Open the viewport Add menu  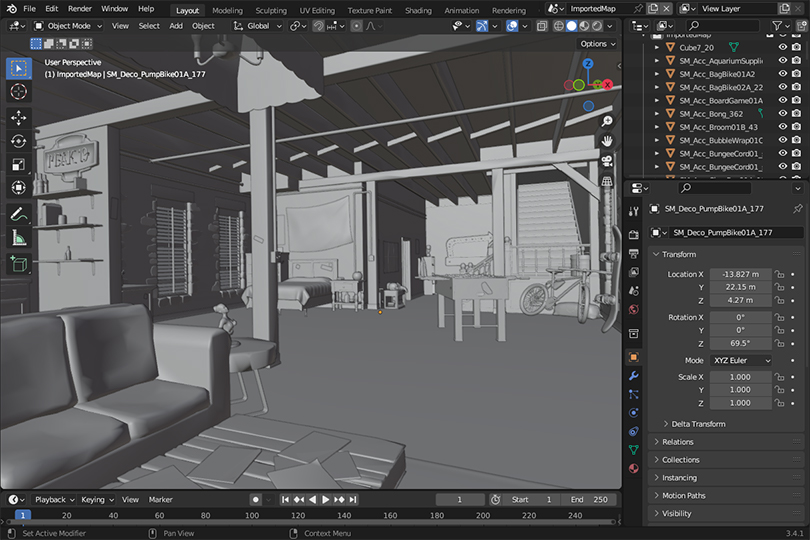[x=176, y=26]
